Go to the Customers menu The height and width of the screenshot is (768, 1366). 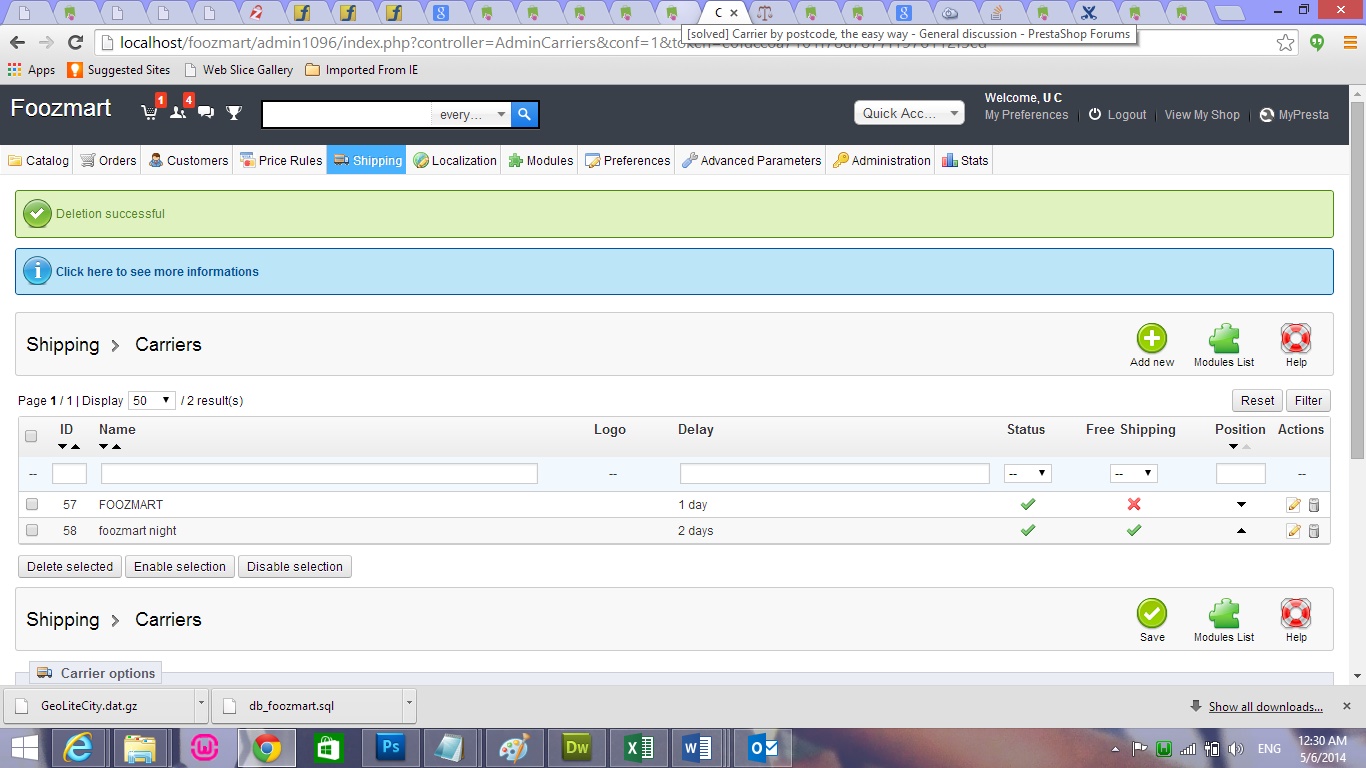tap(189, 160)
